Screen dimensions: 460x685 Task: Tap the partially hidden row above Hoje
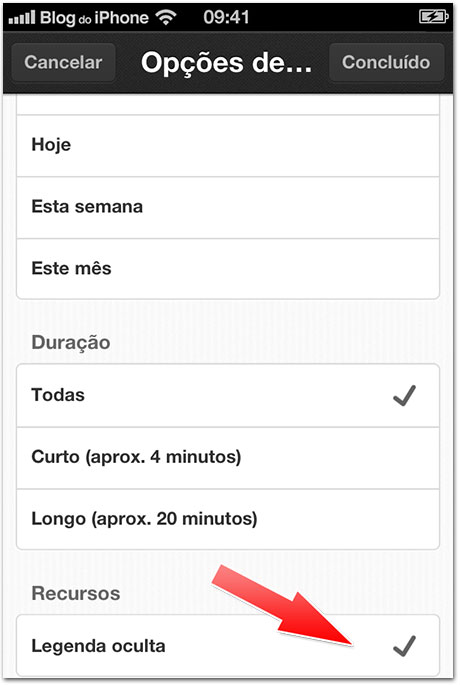tap(228, 105)
